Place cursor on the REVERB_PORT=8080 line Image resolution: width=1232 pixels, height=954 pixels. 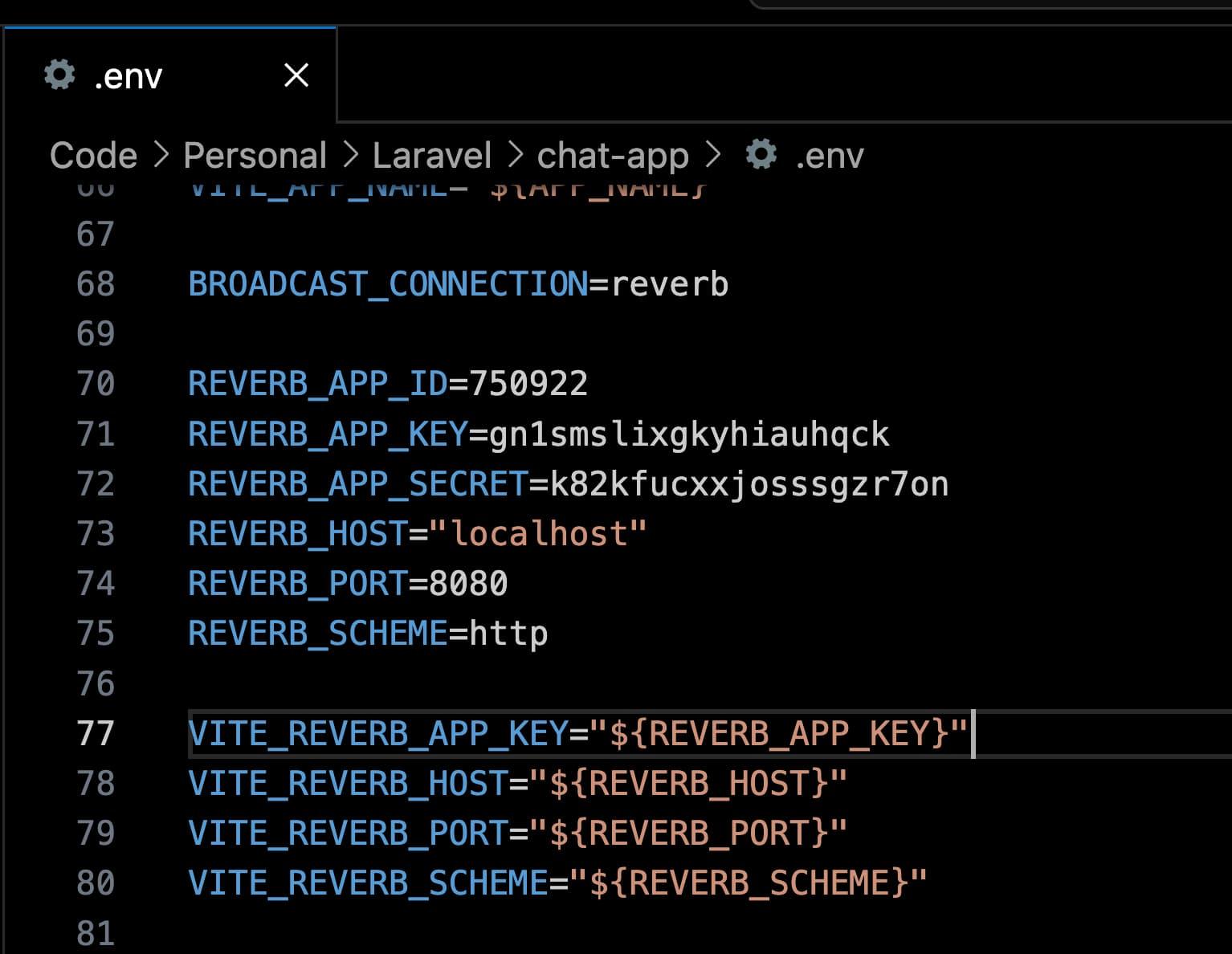347,583
